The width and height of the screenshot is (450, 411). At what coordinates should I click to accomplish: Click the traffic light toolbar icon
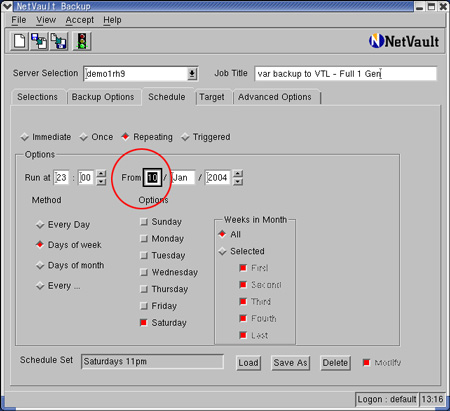click(82, 41)
